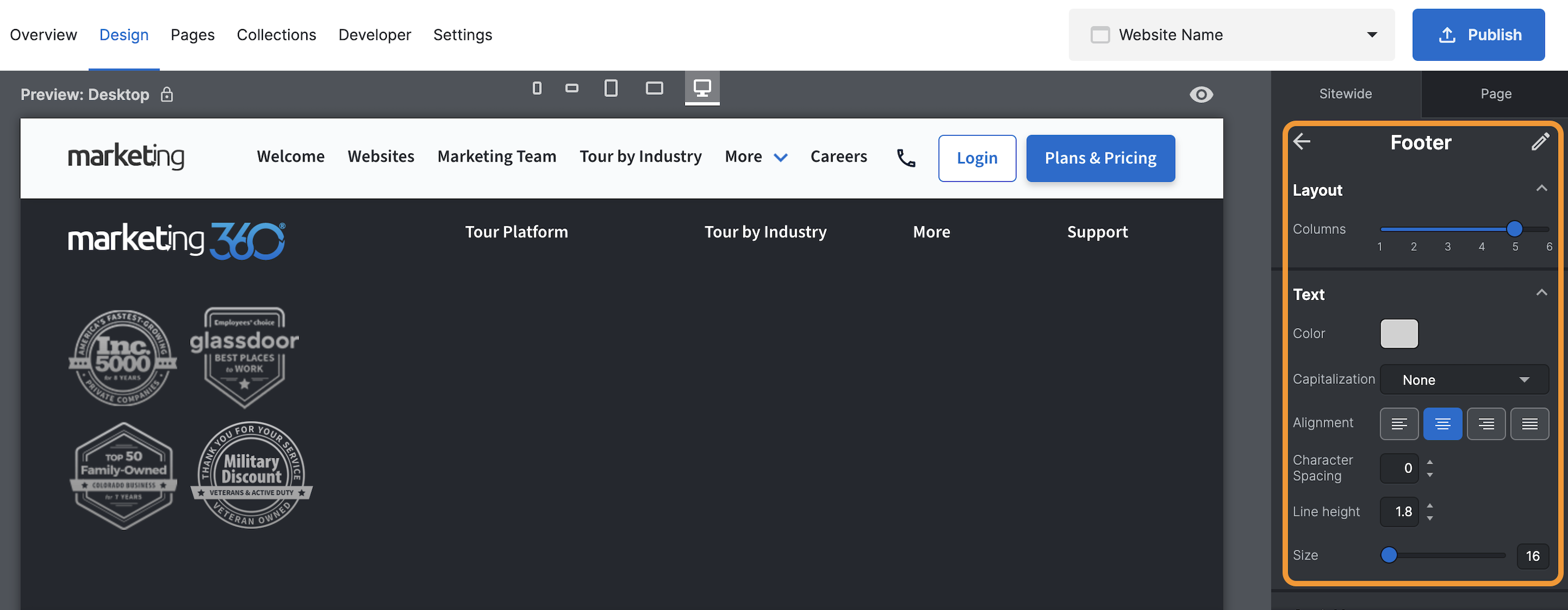Image resolution: width=1568 pixels, height=610 pixels.
Task: Go back using Footer panel arrow
Action: tap(1302, 142)
